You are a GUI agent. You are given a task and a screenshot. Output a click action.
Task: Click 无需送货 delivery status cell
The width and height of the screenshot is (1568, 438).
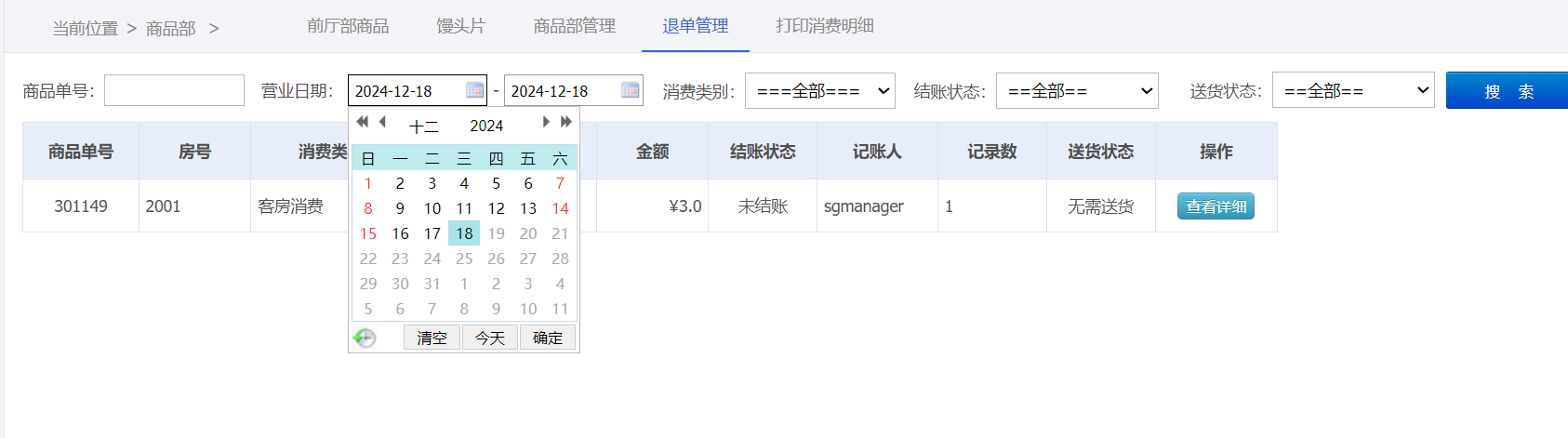pos(1101,206)
